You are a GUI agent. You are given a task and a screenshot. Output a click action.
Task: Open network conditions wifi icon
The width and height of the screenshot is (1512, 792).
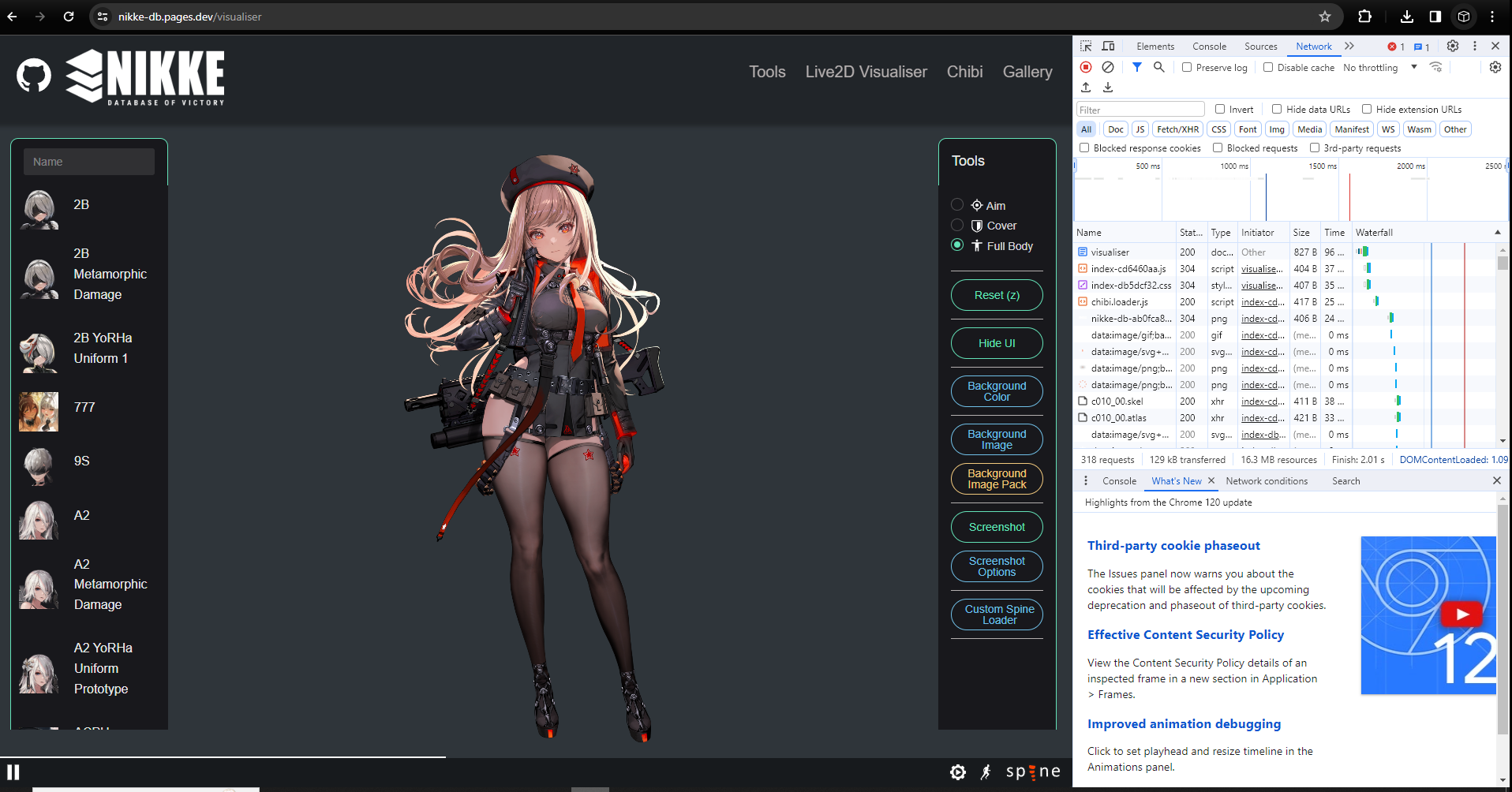[x=1436, y=67]
